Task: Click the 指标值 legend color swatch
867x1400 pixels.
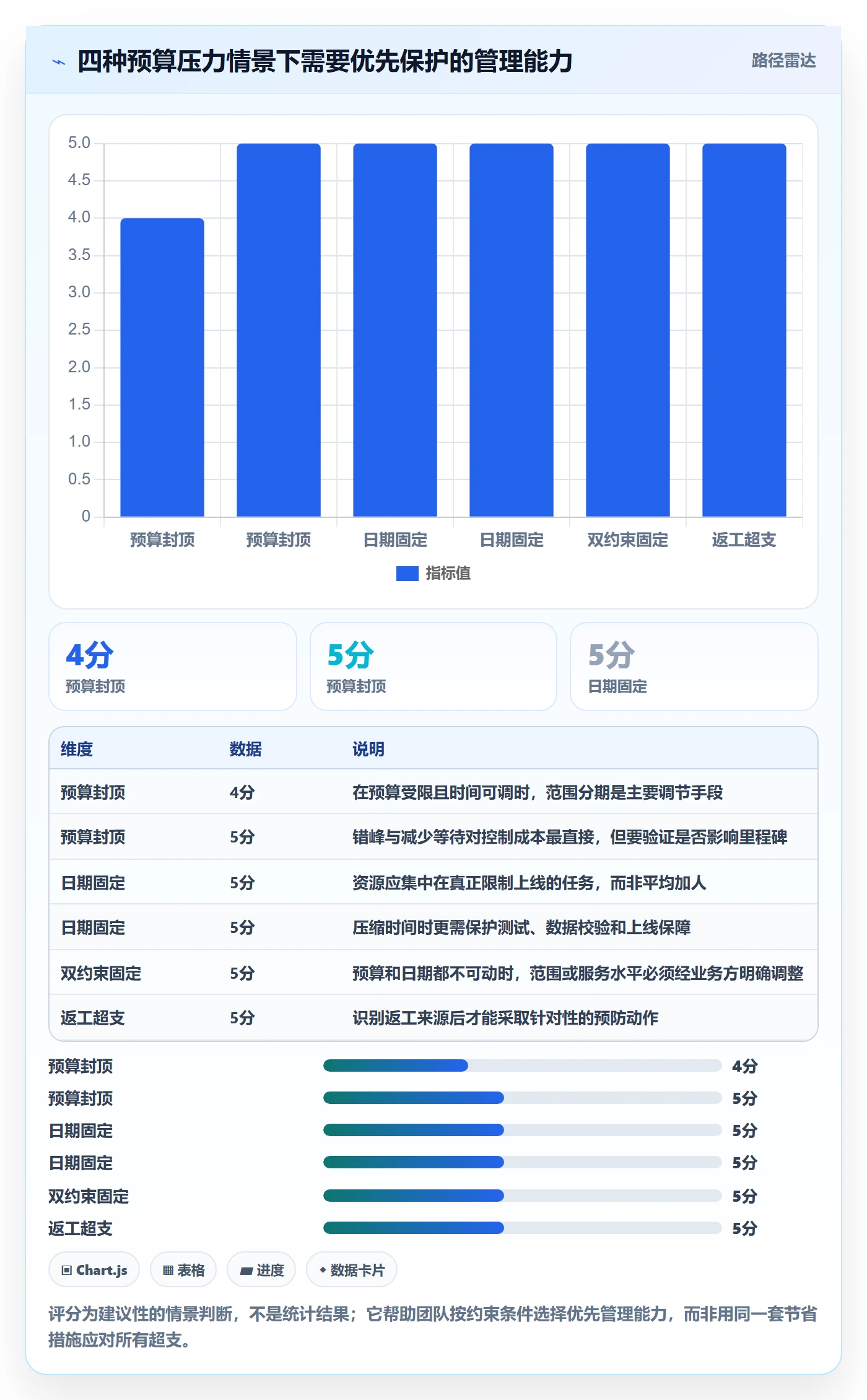Action: (x=407, y=574)
